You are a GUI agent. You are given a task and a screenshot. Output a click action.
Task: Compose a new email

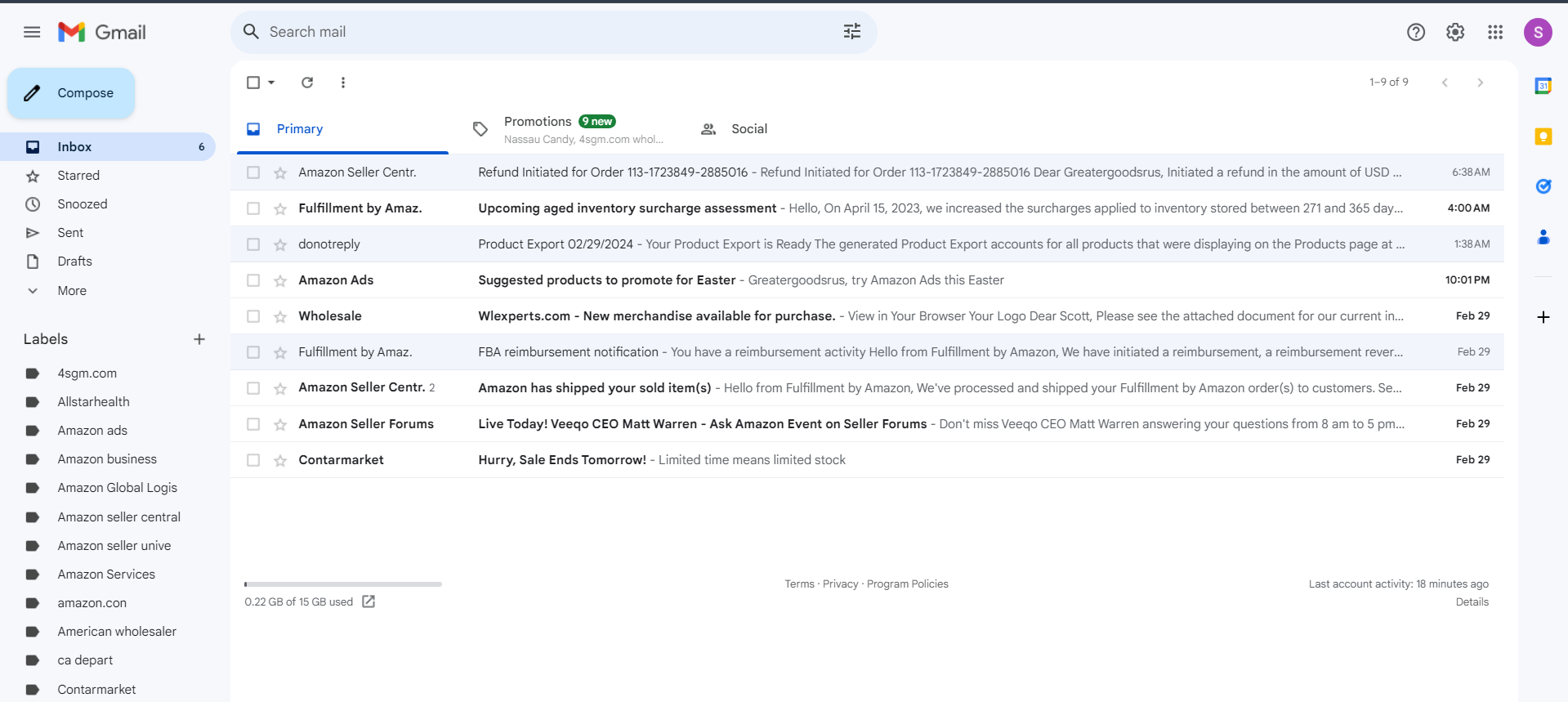coord(71,93)
